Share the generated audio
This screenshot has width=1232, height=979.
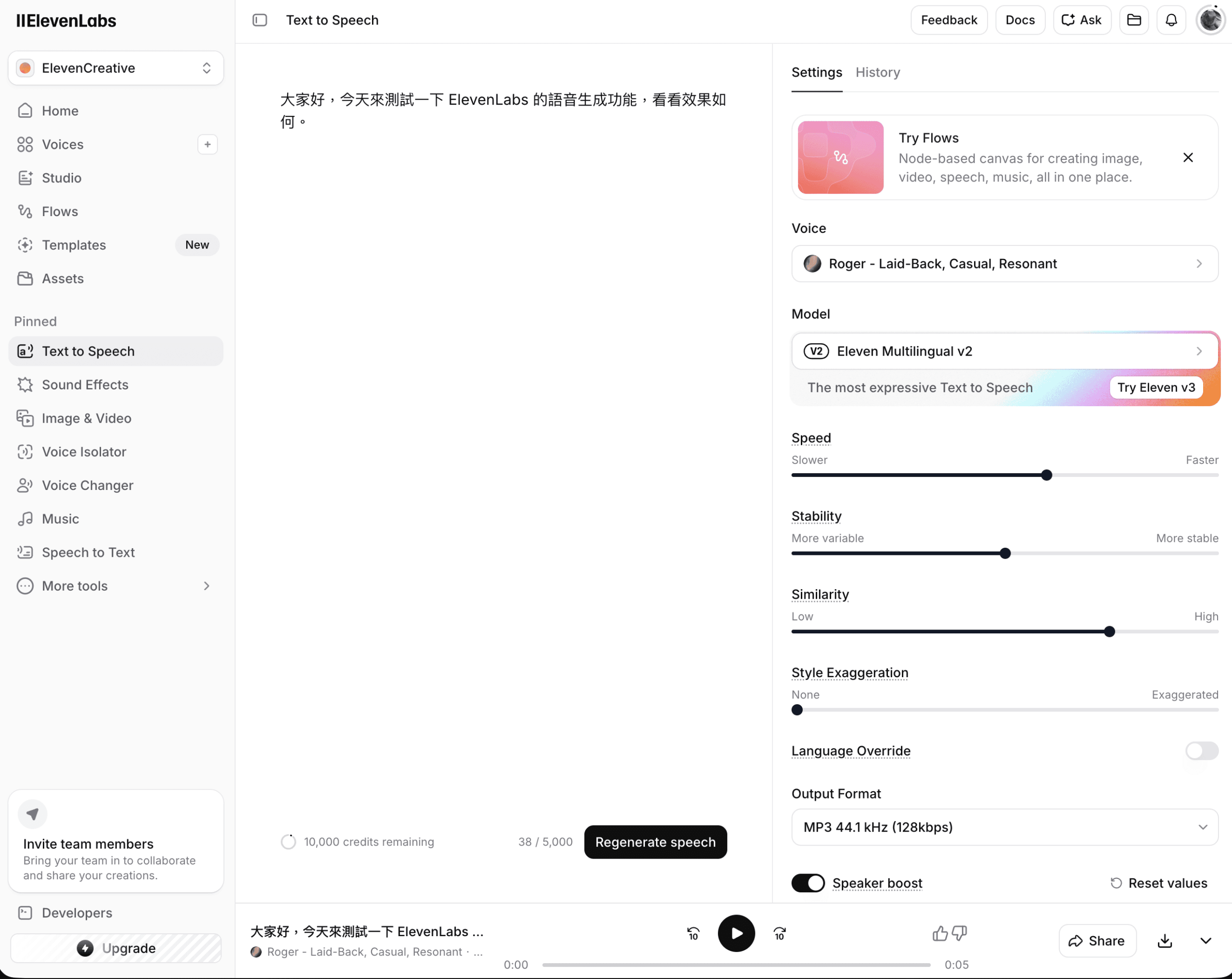(1097, 940)
